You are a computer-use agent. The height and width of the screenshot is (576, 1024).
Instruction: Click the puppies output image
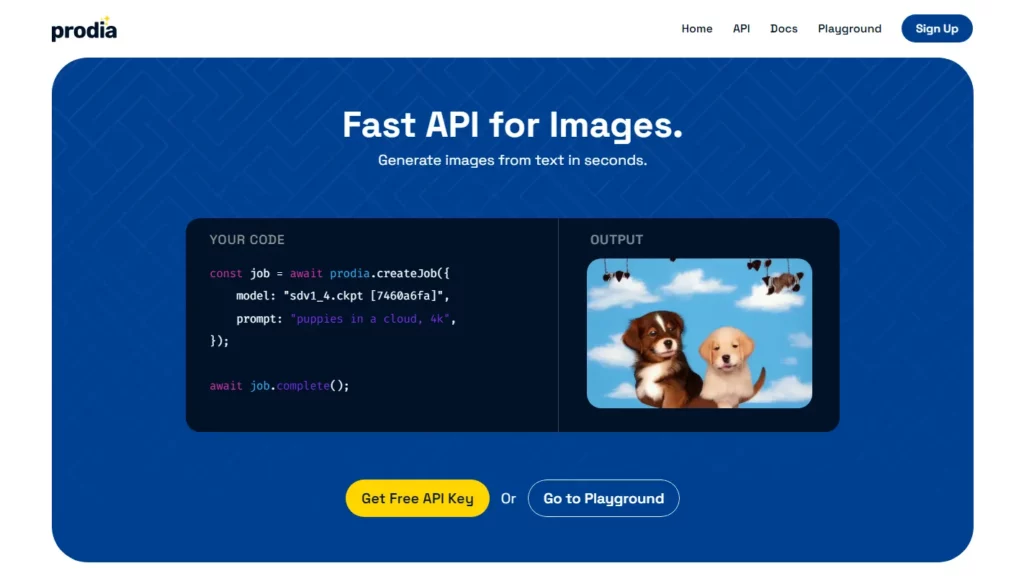pos(699,333)
